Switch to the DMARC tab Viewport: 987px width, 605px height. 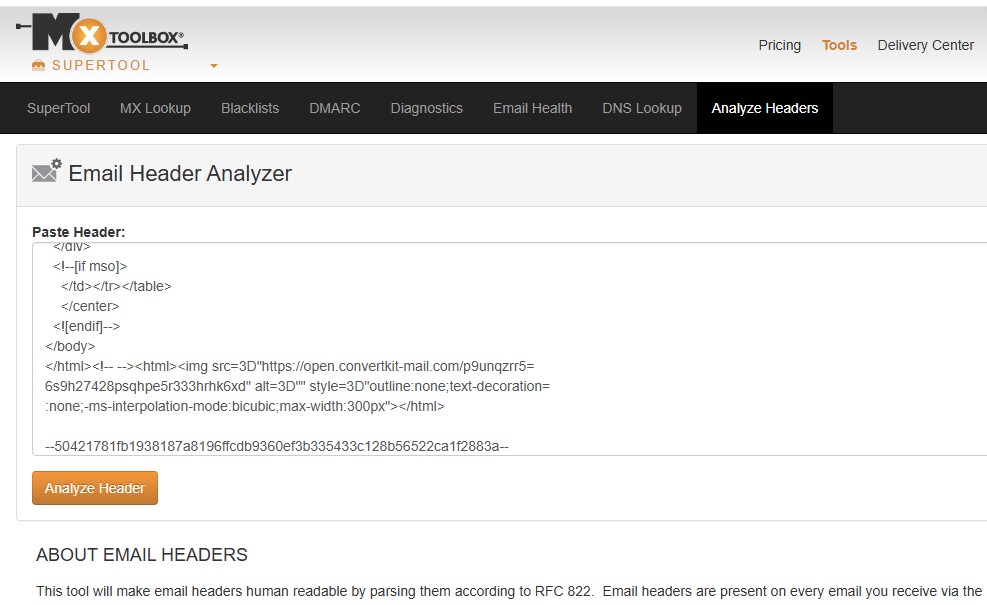pyautogui.click(x=335, y=108)
